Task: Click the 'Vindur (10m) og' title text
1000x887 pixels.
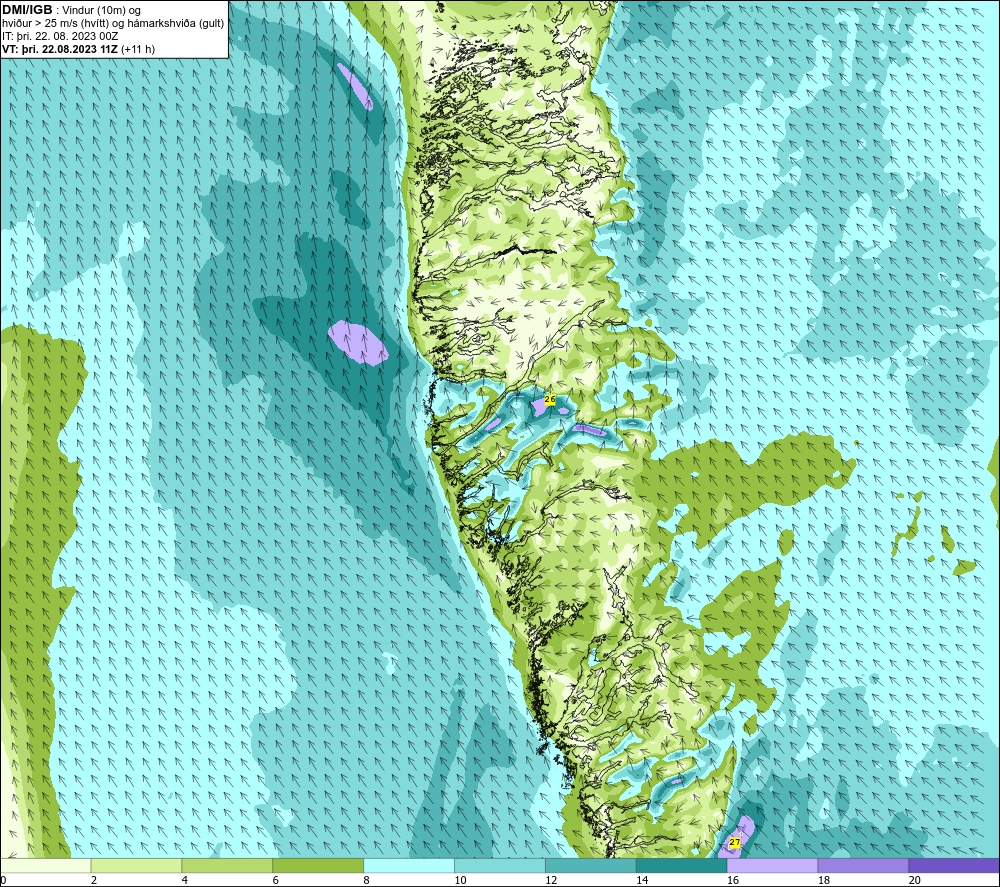Action: [x=102, y=10]
